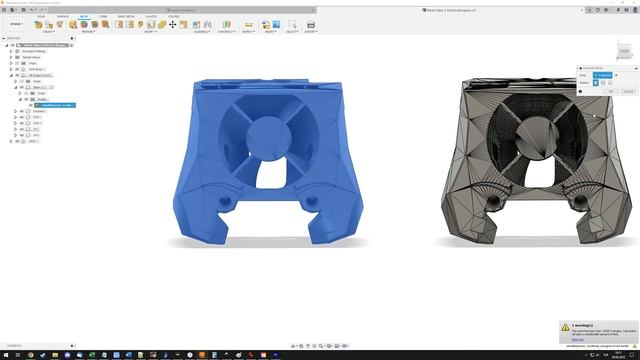
Task: Open the CREATE group dropdown
Action: [x=48, y=31]
